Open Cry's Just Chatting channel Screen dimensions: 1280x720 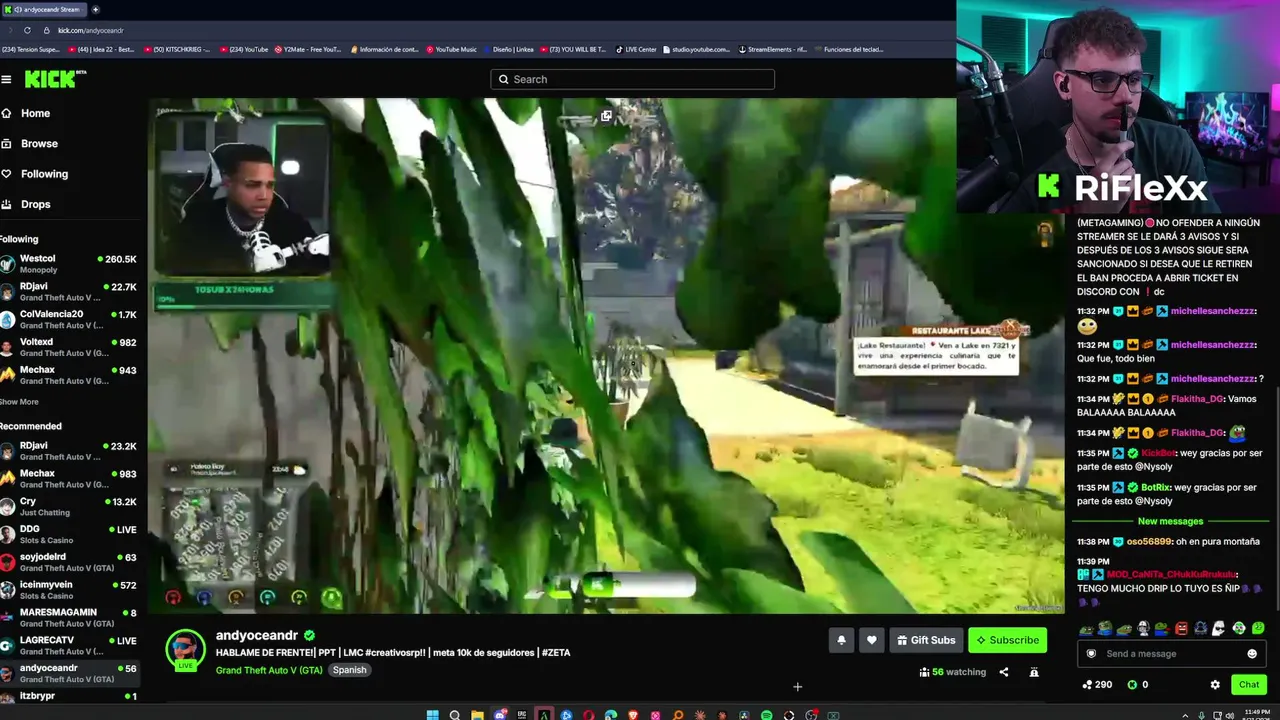68,507
